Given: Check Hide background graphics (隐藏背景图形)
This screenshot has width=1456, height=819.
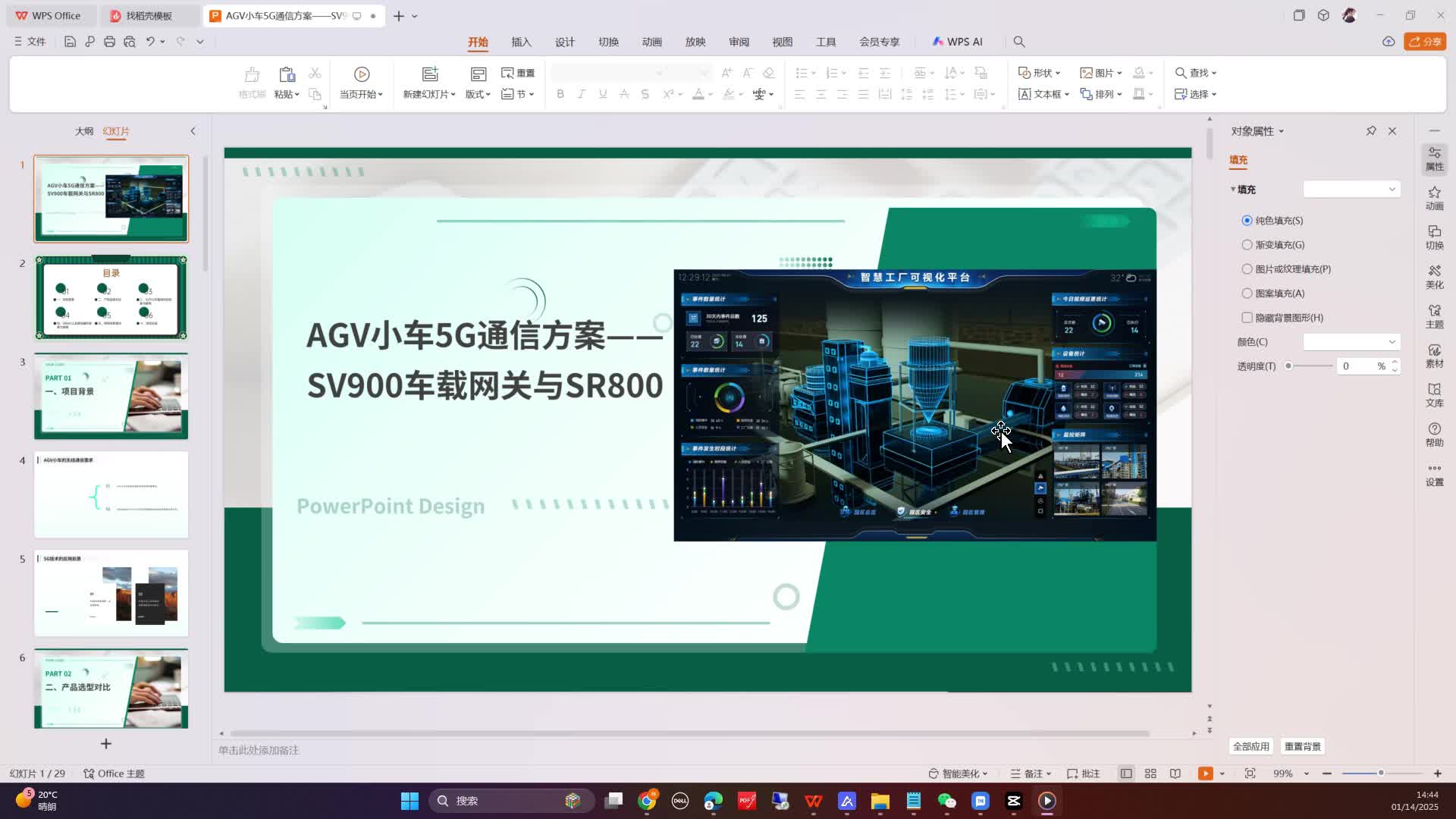Looking at the screenshot, I should (x=1247, y=318).
